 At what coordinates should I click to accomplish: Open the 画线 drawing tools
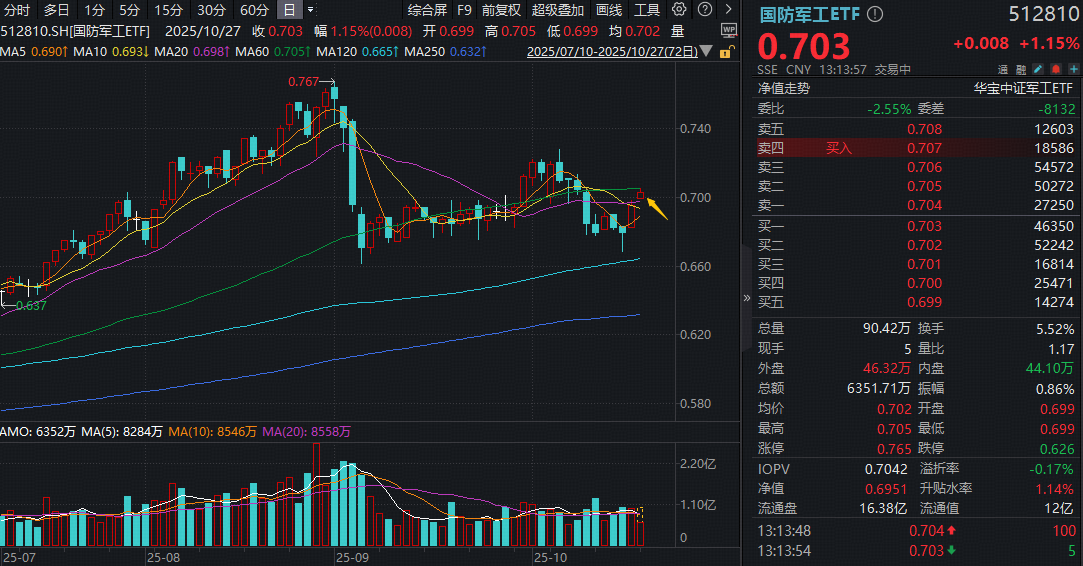pos(608,10)
